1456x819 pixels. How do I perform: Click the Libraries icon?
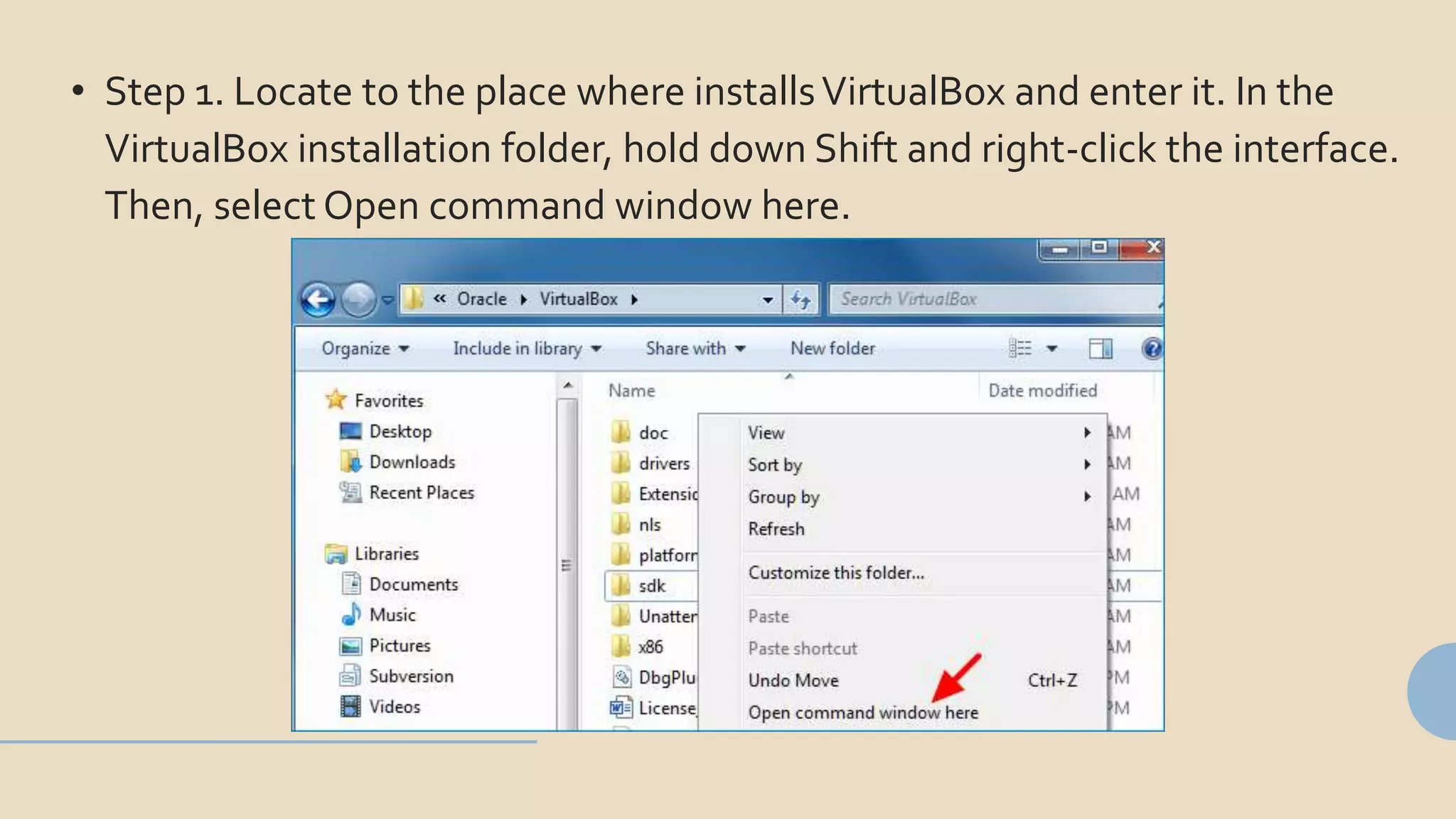coord(336,553)
